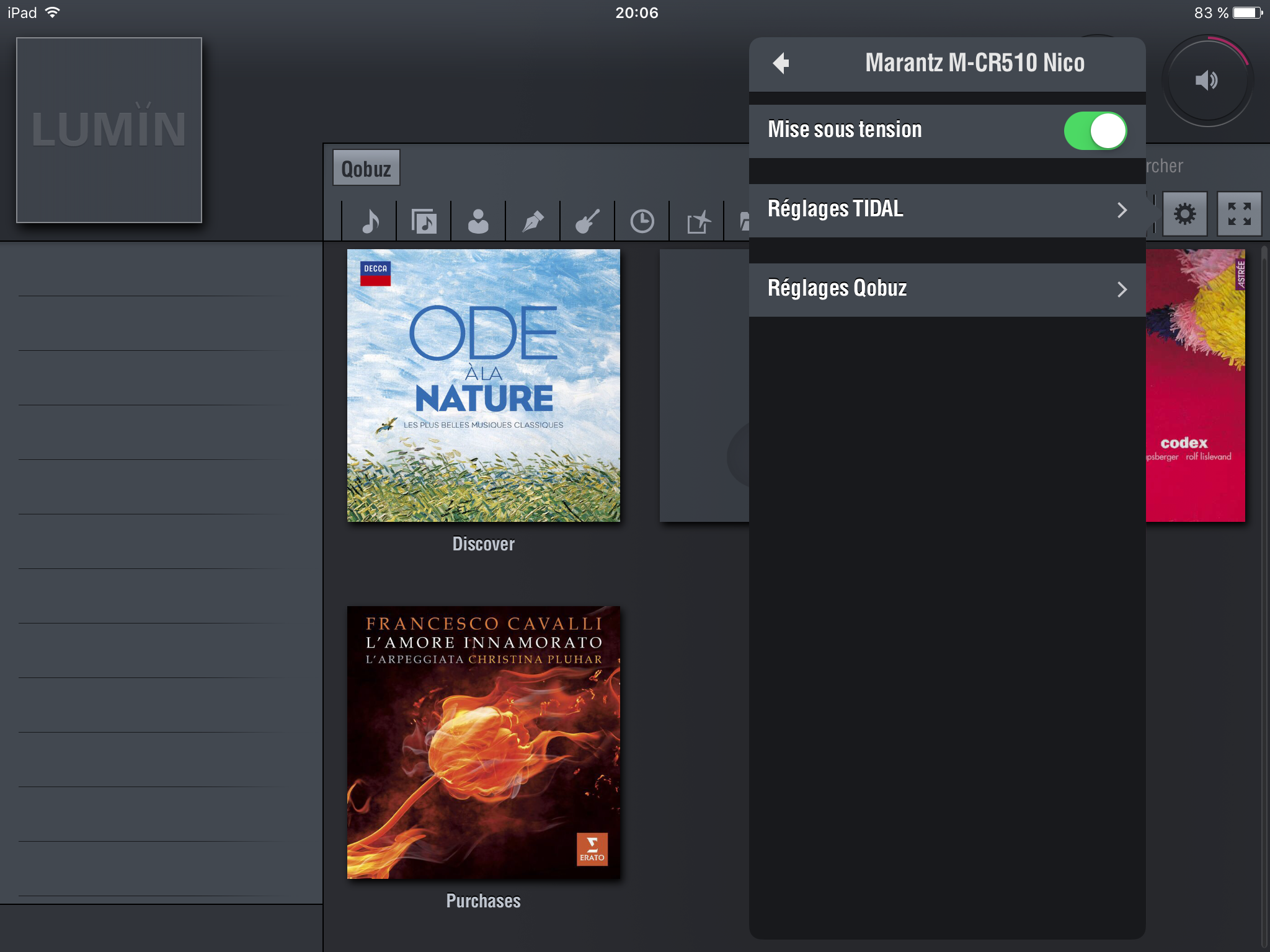This screenshot has height=952, width=1270.
Task: Select the guitar genre icon
Action: [x=587, y=221]
